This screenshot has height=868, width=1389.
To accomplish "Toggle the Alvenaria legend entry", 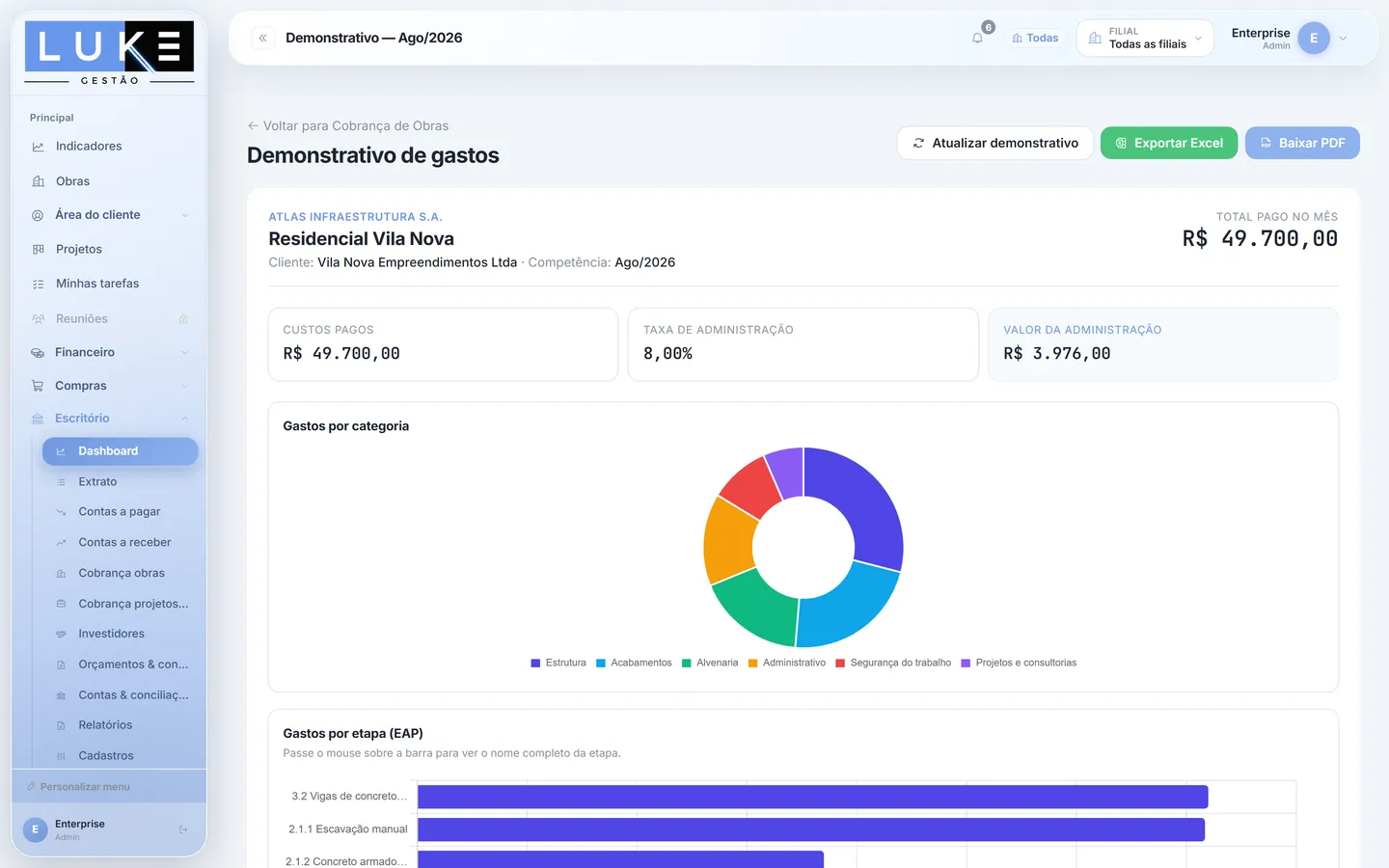I will [710, 663].
